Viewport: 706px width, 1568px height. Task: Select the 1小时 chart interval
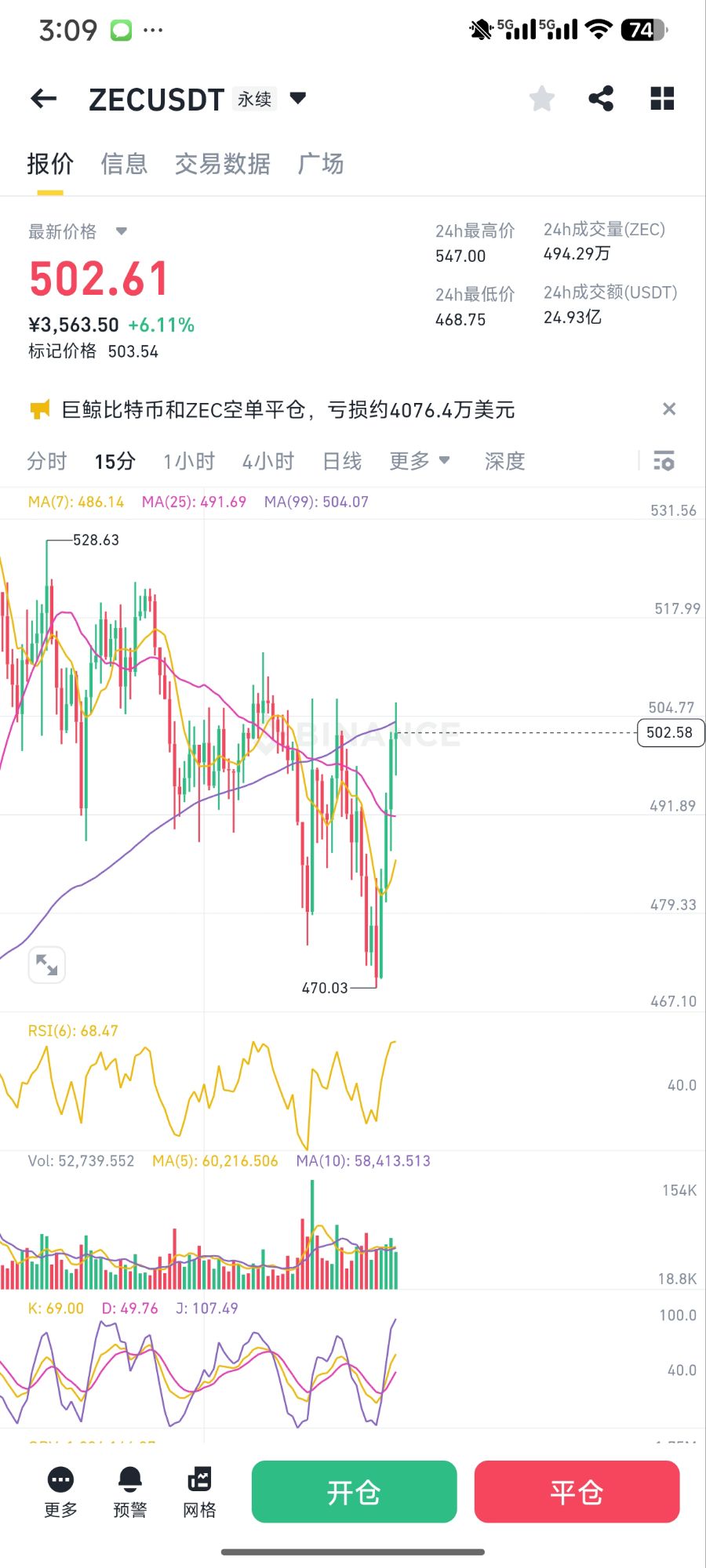pos(189,461)
